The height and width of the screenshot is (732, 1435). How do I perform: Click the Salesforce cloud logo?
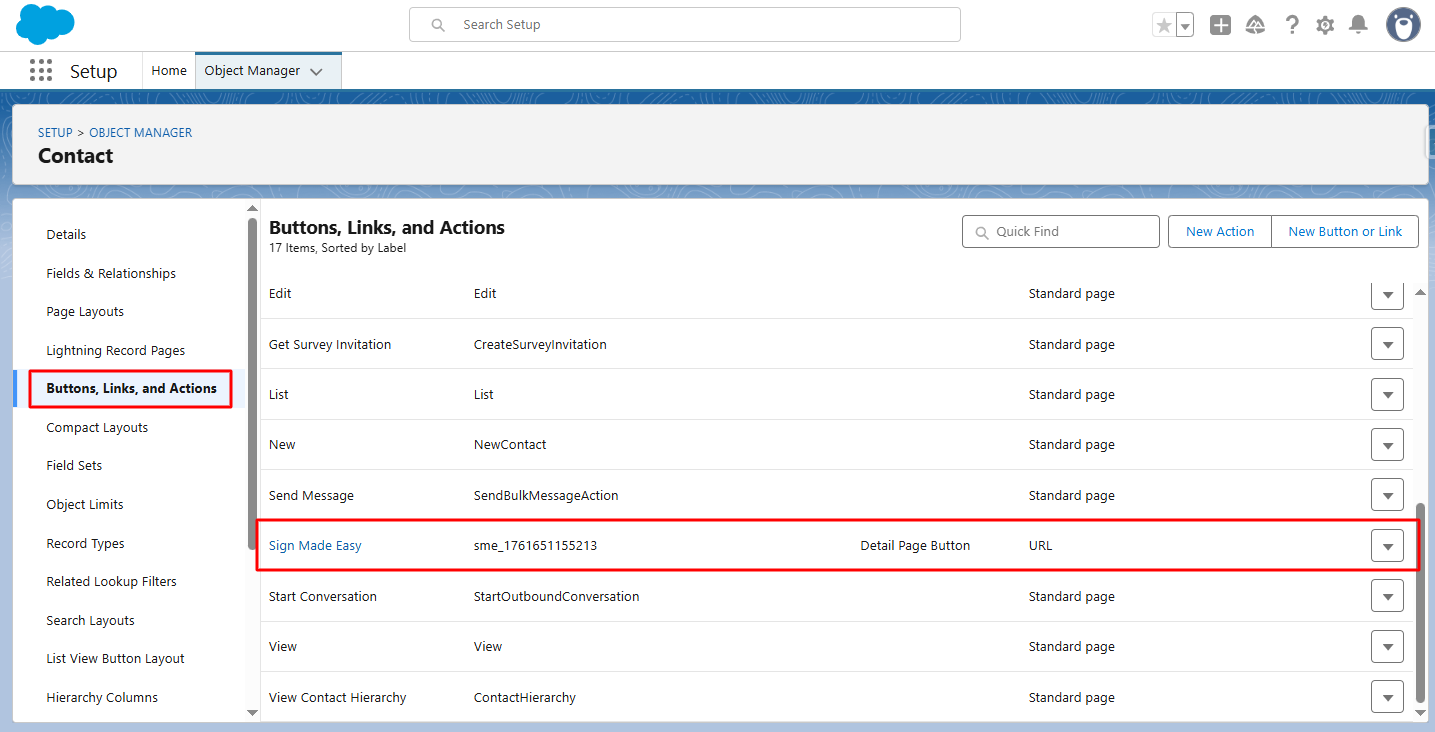point(45,24)
